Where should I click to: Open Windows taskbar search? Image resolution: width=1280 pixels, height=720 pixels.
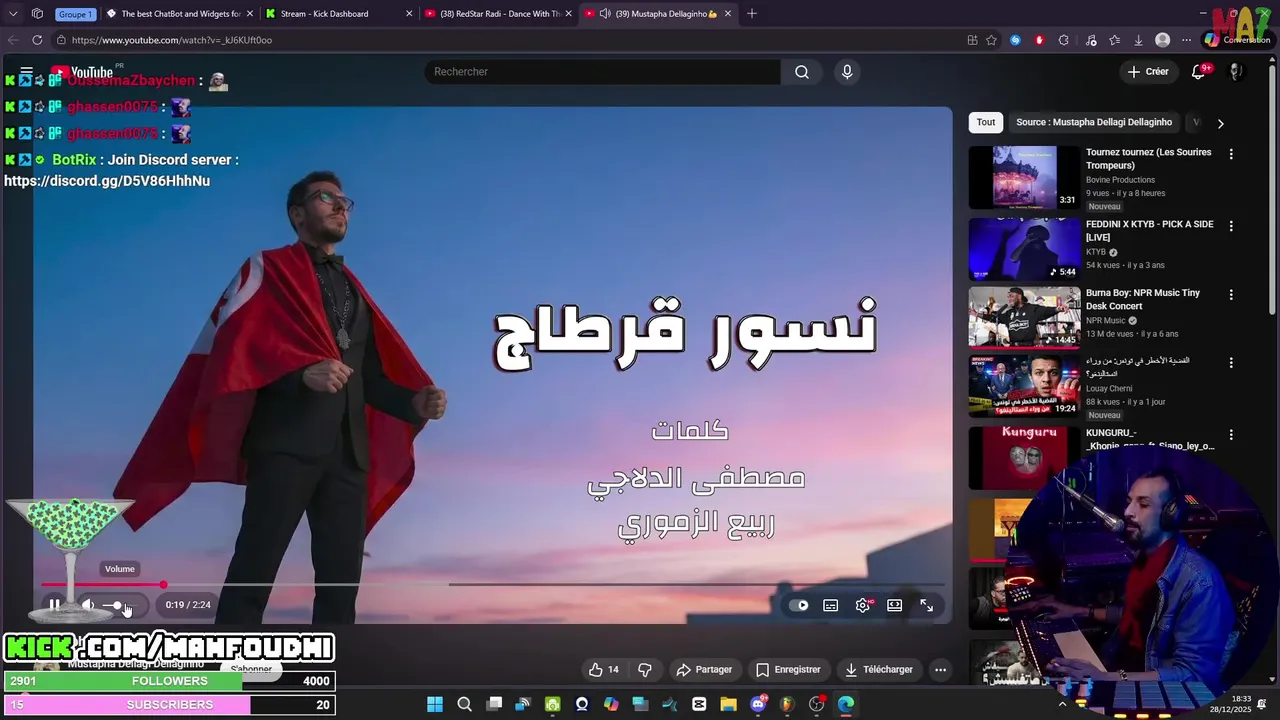coord(464,704)
